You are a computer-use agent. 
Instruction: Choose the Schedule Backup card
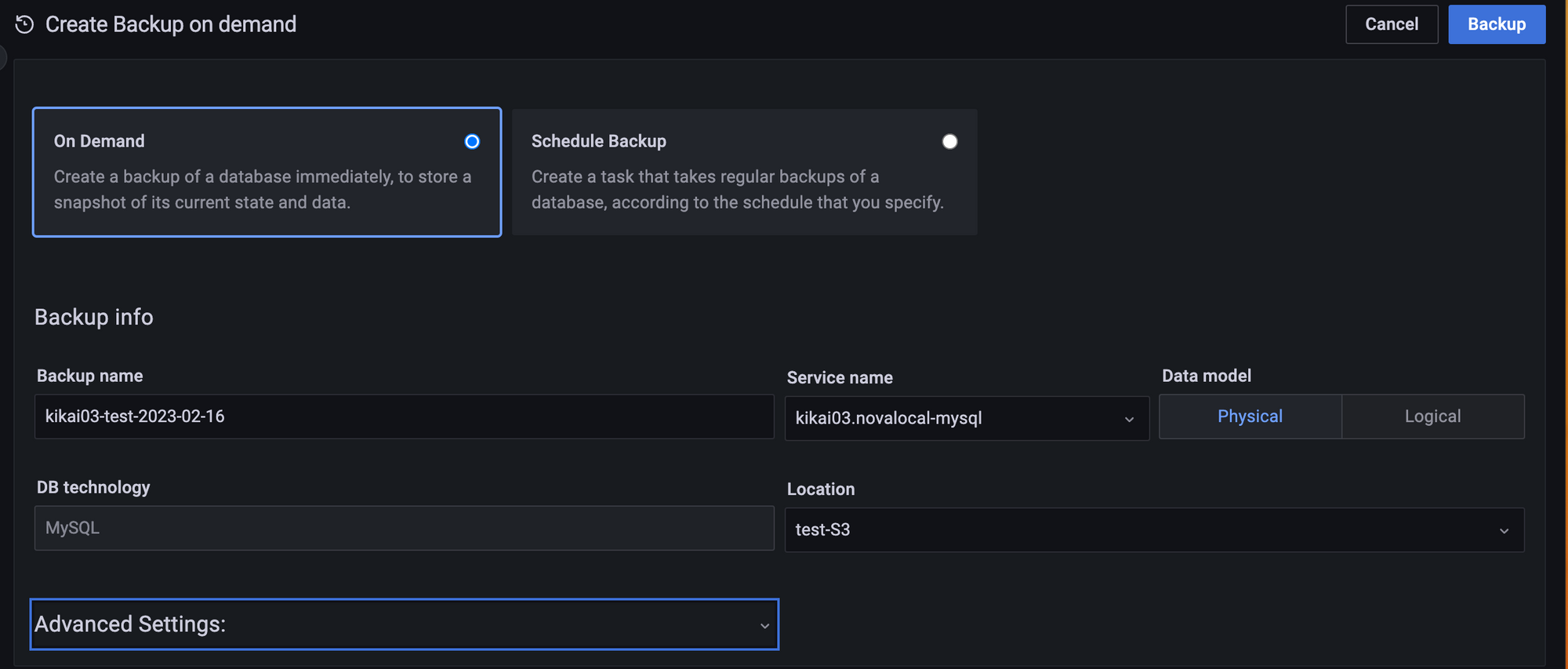tap(744, 172)
